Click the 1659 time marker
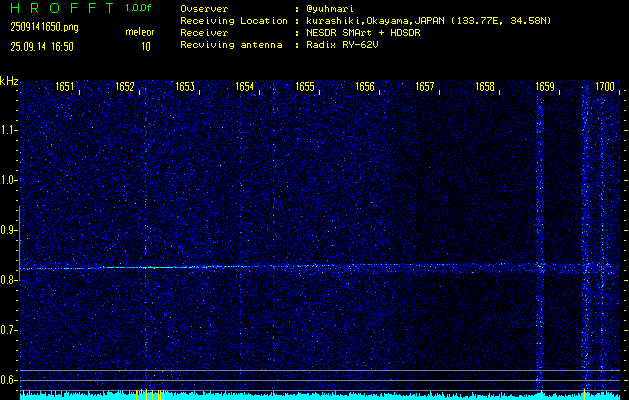The height and width of the screenshot is (400, 629). click(545, 87)
